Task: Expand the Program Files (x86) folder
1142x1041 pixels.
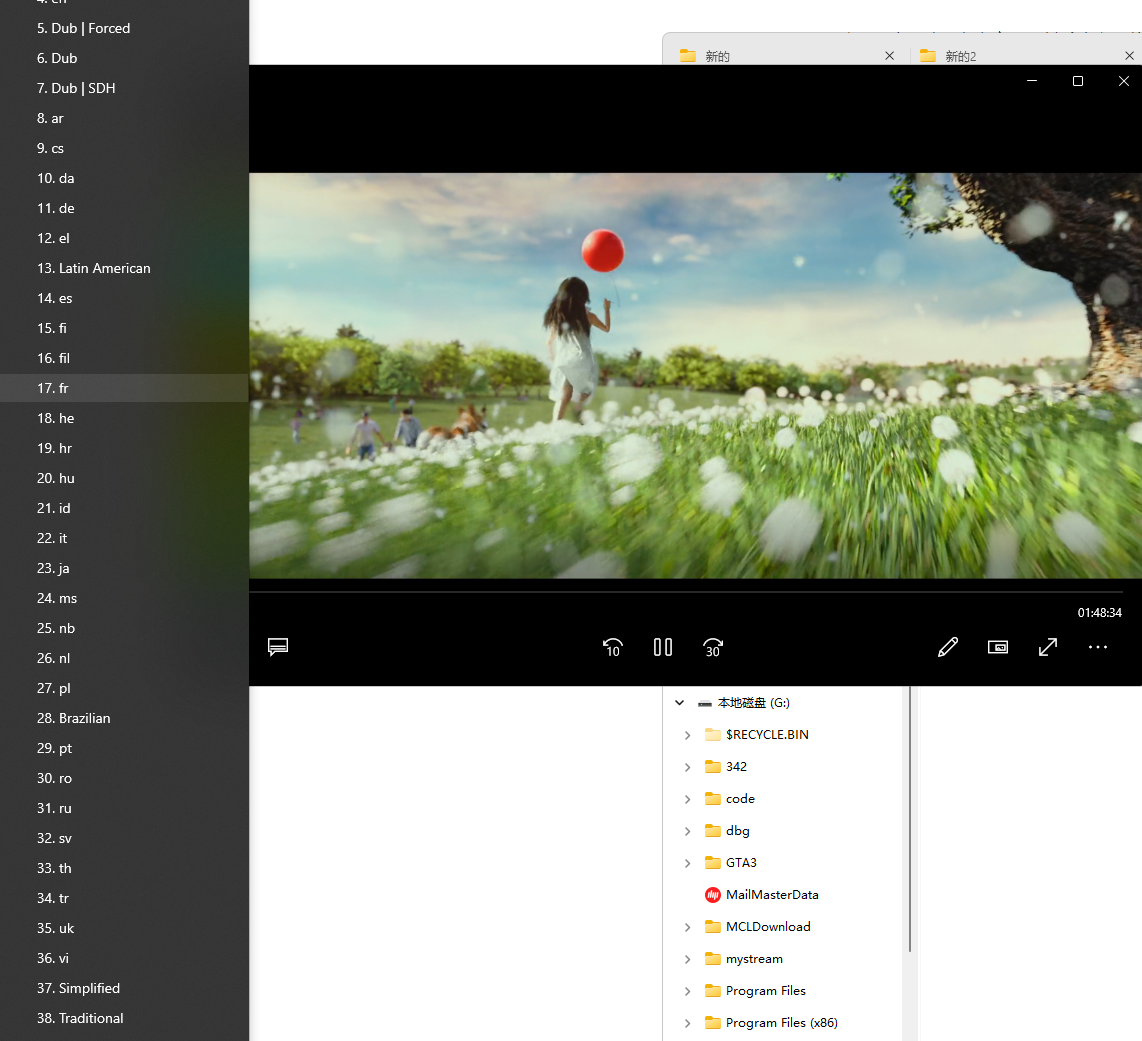Action: (x=687, y=1023)
